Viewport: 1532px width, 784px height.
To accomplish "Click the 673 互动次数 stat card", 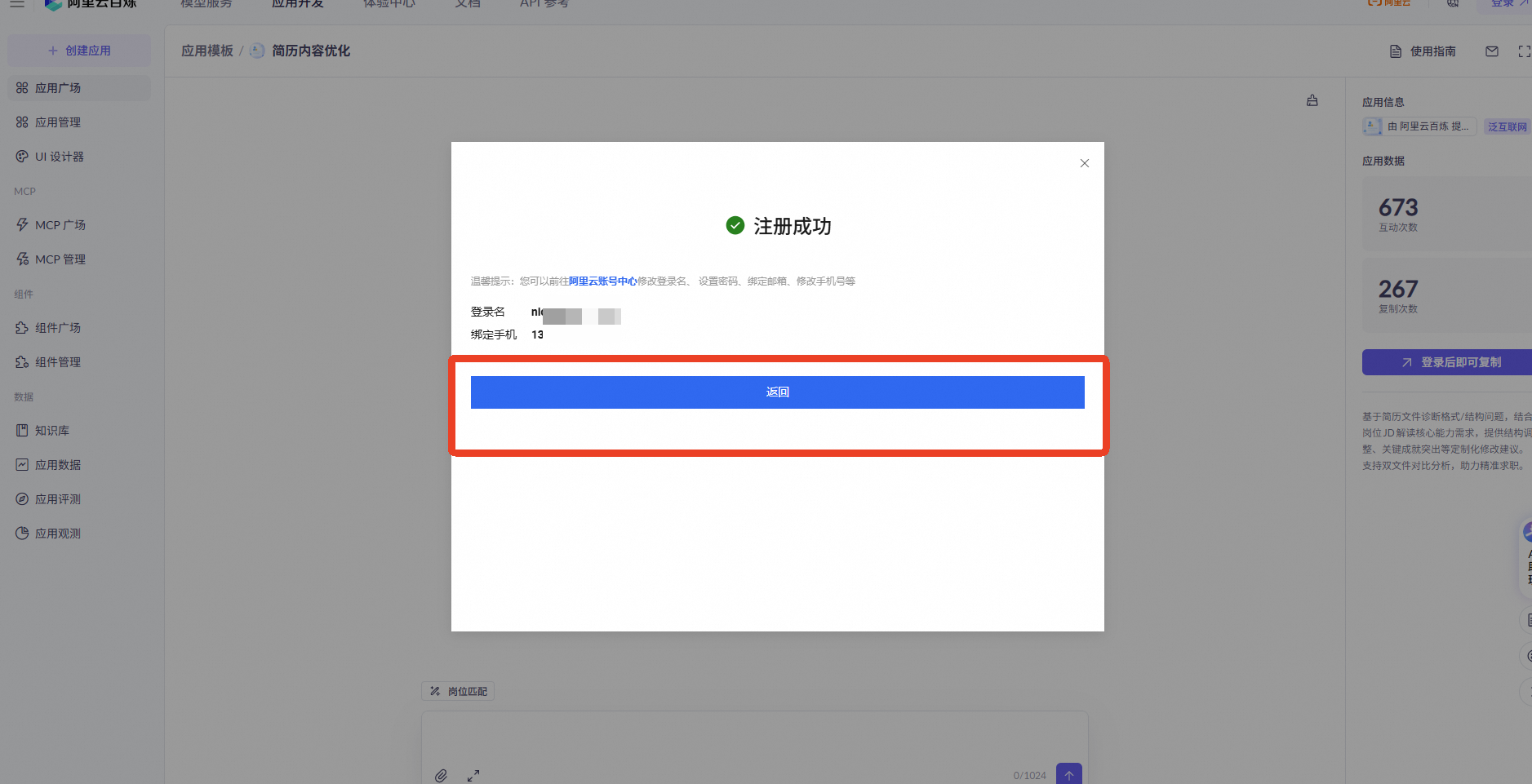I will pyautogui.click(x=1447, y=214).
